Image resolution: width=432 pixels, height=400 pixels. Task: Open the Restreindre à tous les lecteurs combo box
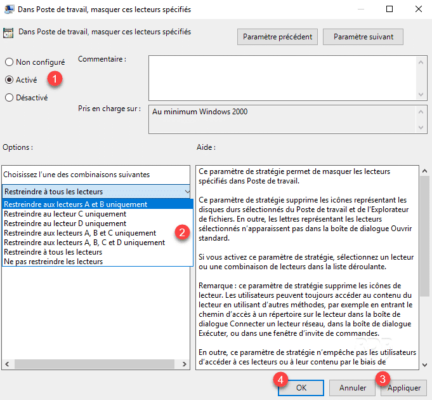96,192
